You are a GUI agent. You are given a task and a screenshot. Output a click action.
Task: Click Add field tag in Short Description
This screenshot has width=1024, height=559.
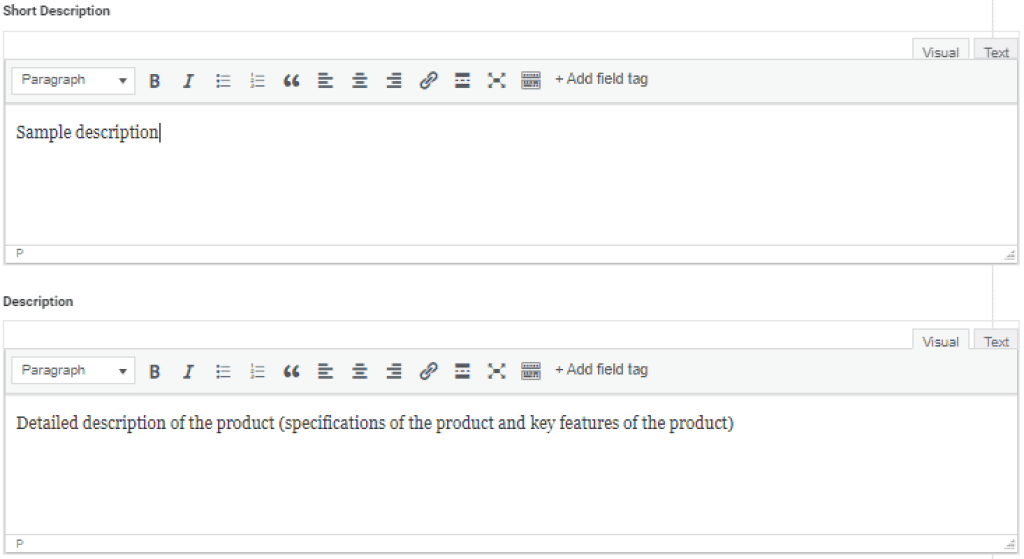[x=601, y=79]
